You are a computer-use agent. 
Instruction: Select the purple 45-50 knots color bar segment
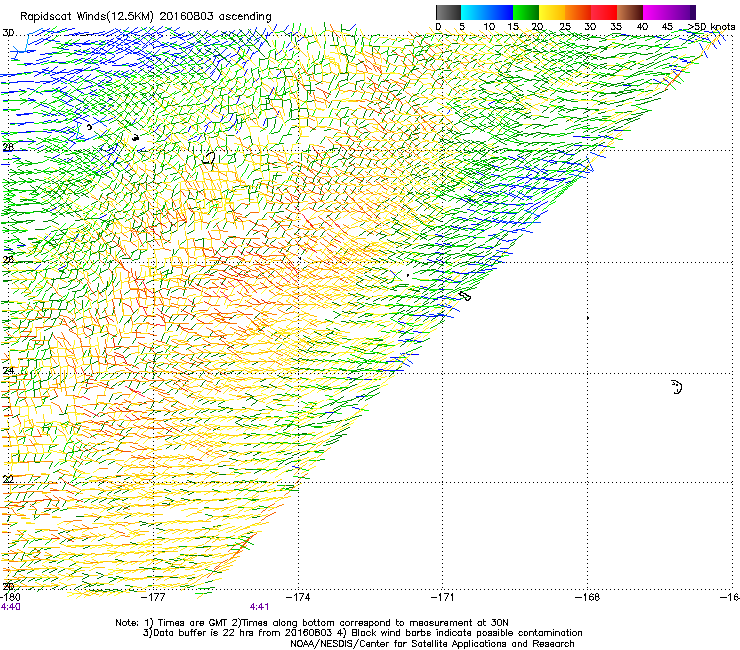[682, 12]
